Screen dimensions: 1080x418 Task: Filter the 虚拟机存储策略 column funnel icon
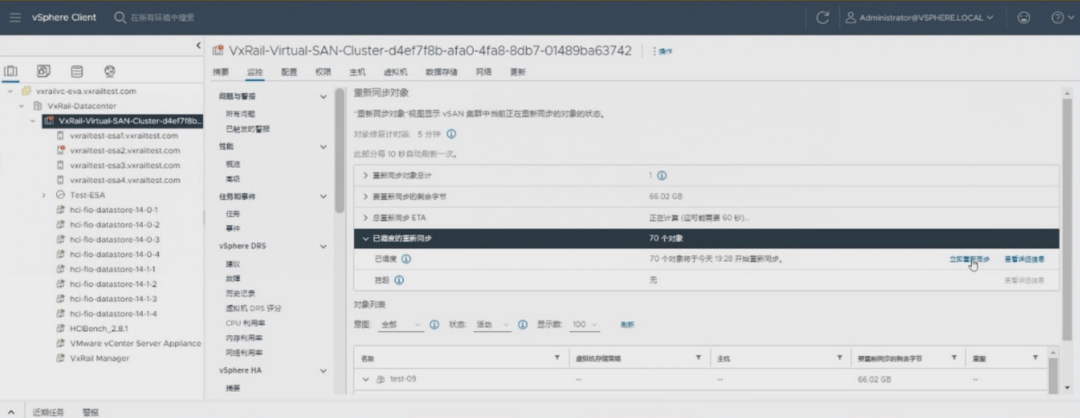click(x=698, y=358)
